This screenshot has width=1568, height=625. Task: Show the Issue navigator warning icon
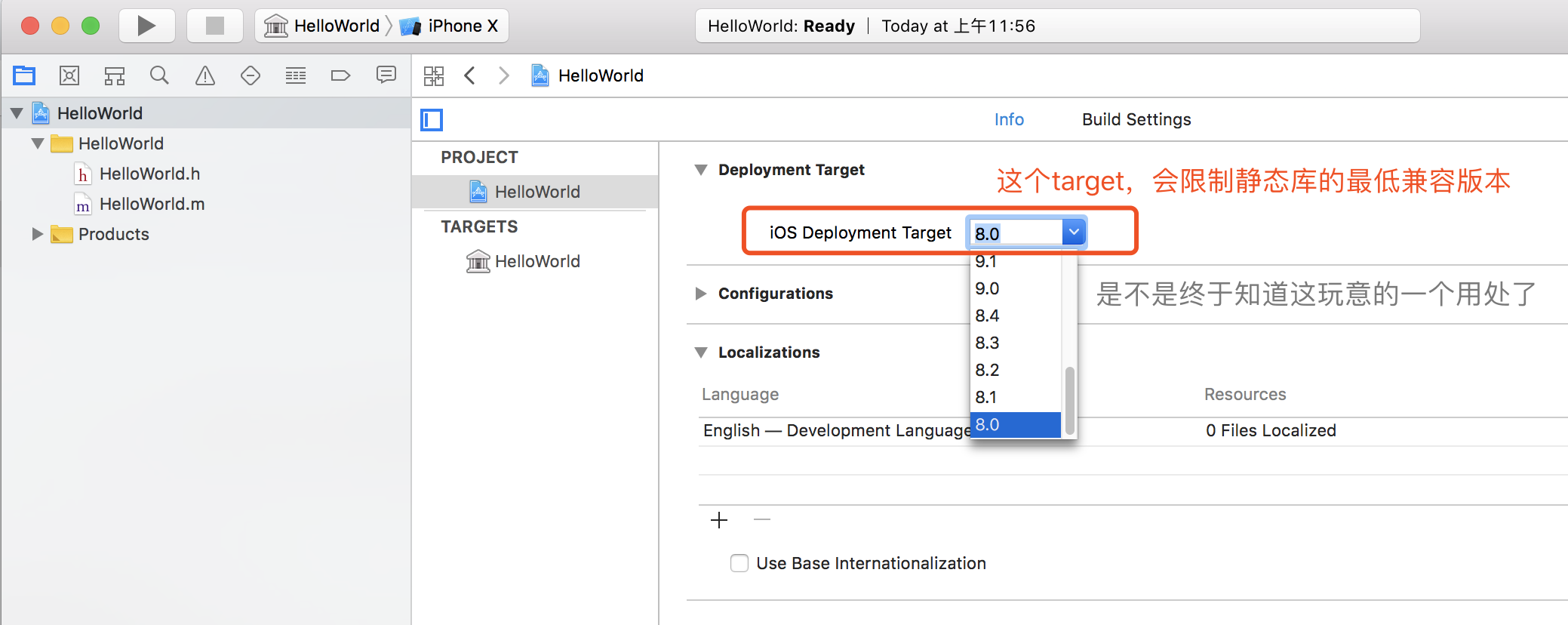click(x=204, y=75)
